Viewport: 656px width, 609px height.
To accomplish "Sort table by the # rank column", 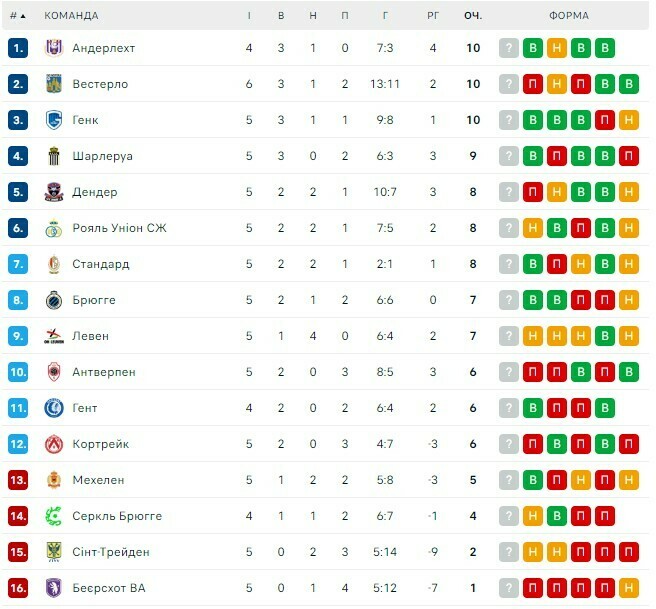I will click(x=18, y=16).
